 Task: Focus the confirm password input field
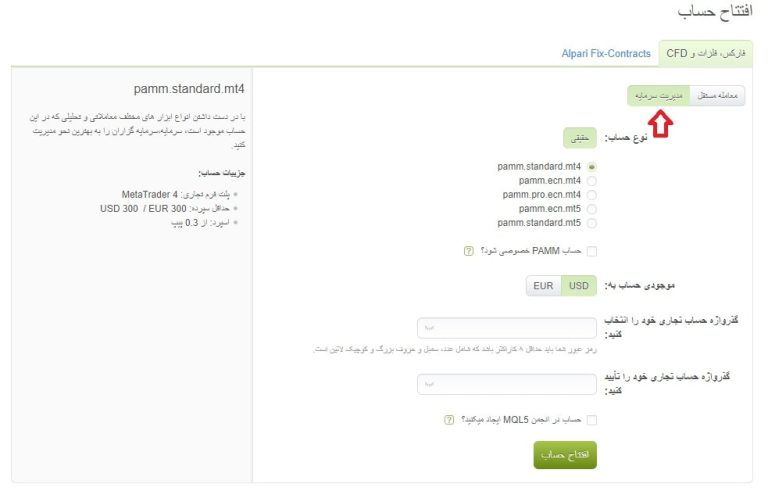point(507,384)
